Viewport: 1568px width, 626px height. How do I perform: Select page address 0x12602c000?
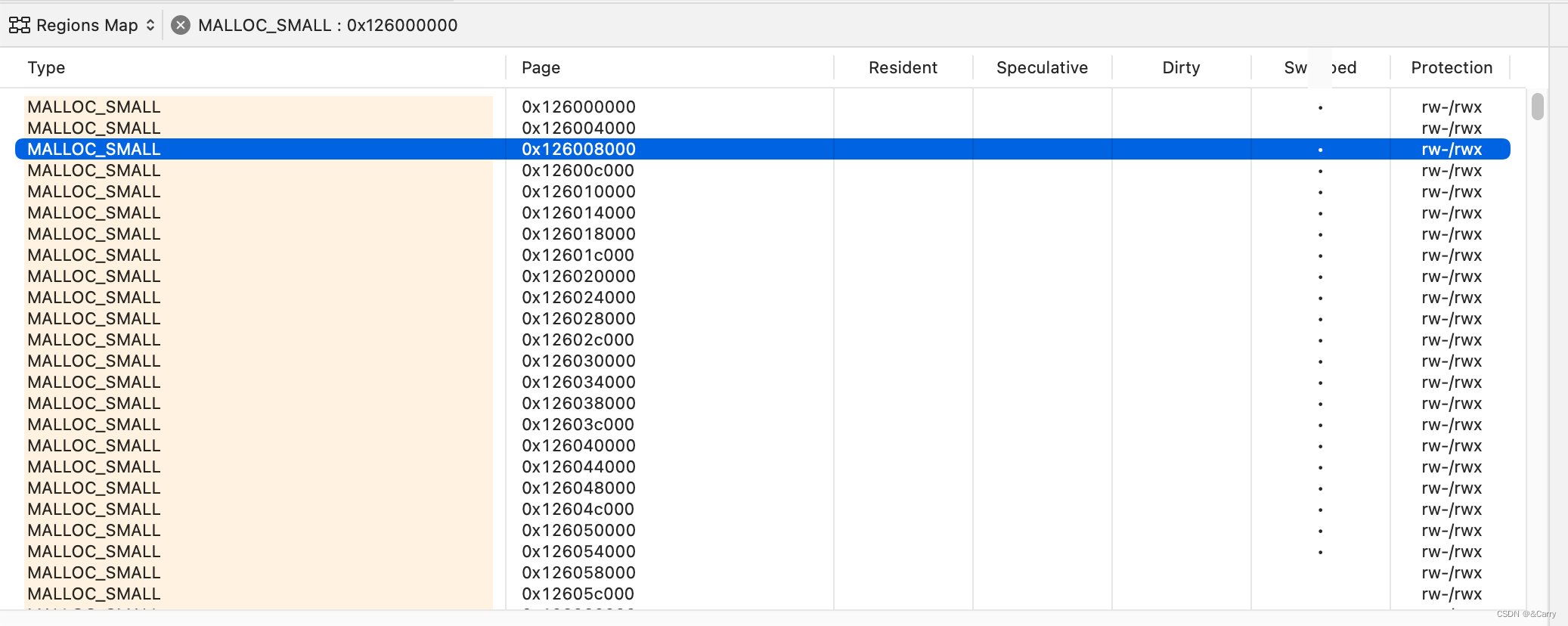click(x=578, y=339)
